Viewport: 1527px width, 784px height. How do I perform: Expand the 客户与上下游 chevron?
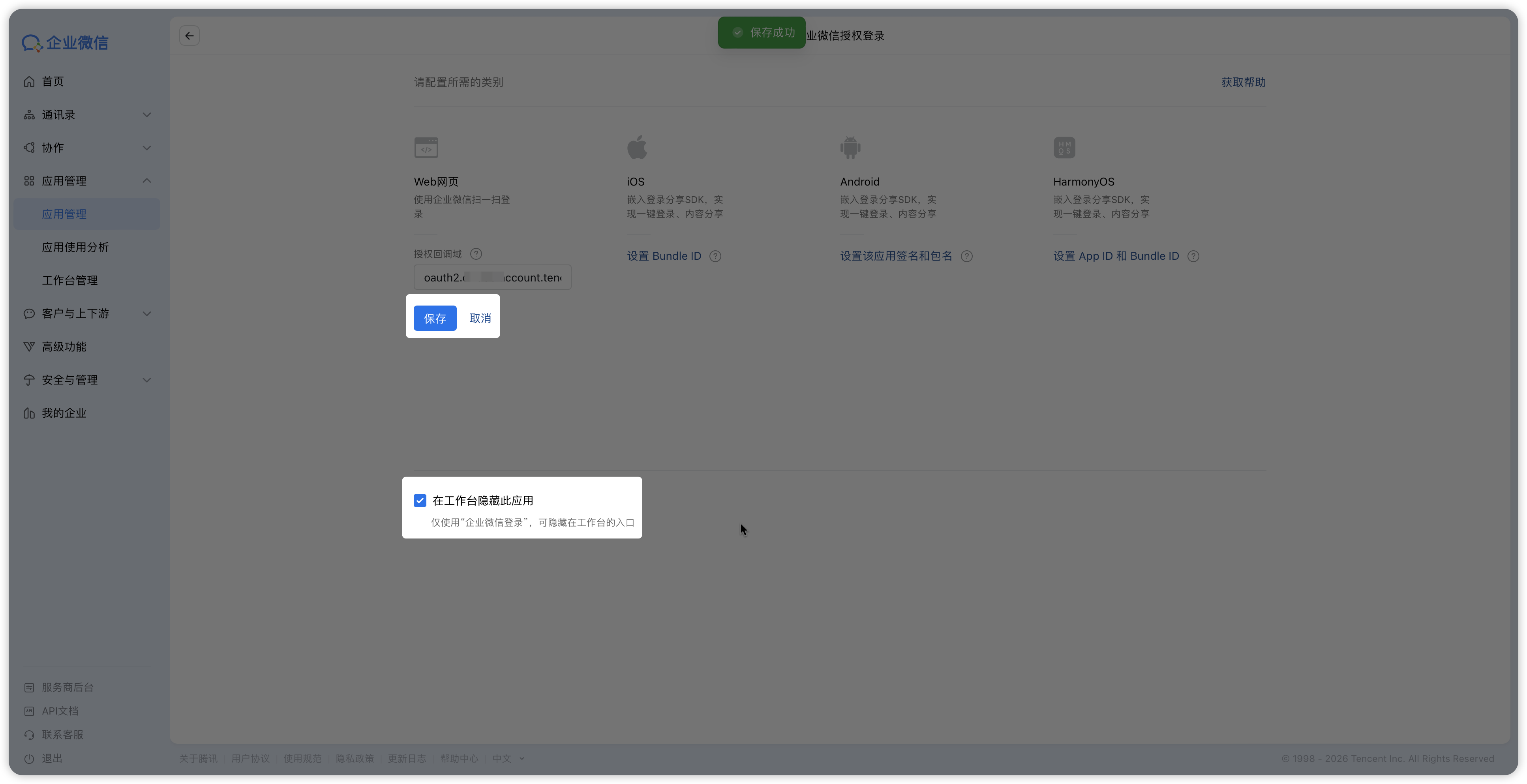point(147,313)
